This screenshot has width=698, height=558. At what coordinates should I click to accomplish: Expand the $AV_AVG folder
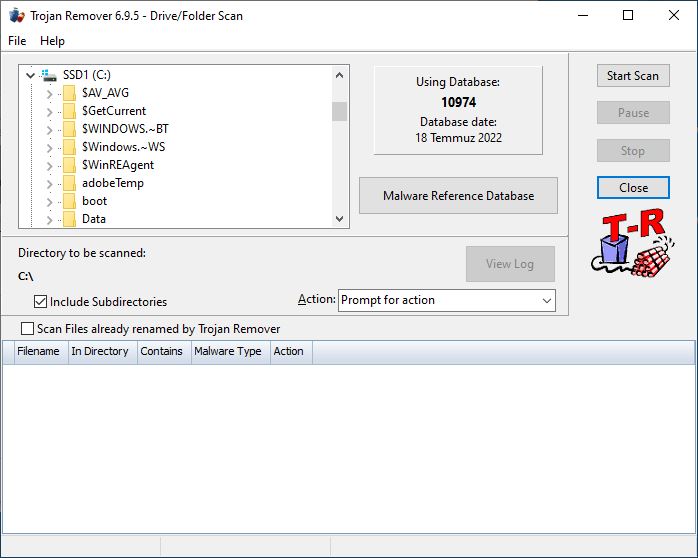49,94
